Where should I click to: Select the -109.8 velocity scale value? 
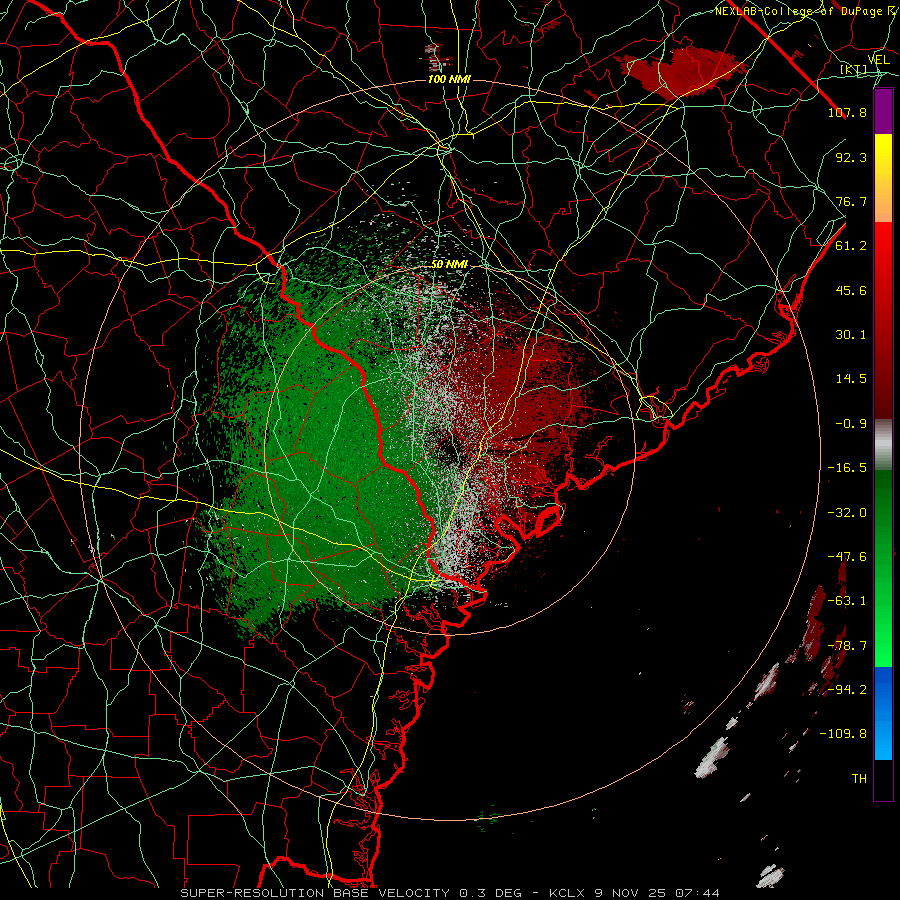click(x=843, y=734)
